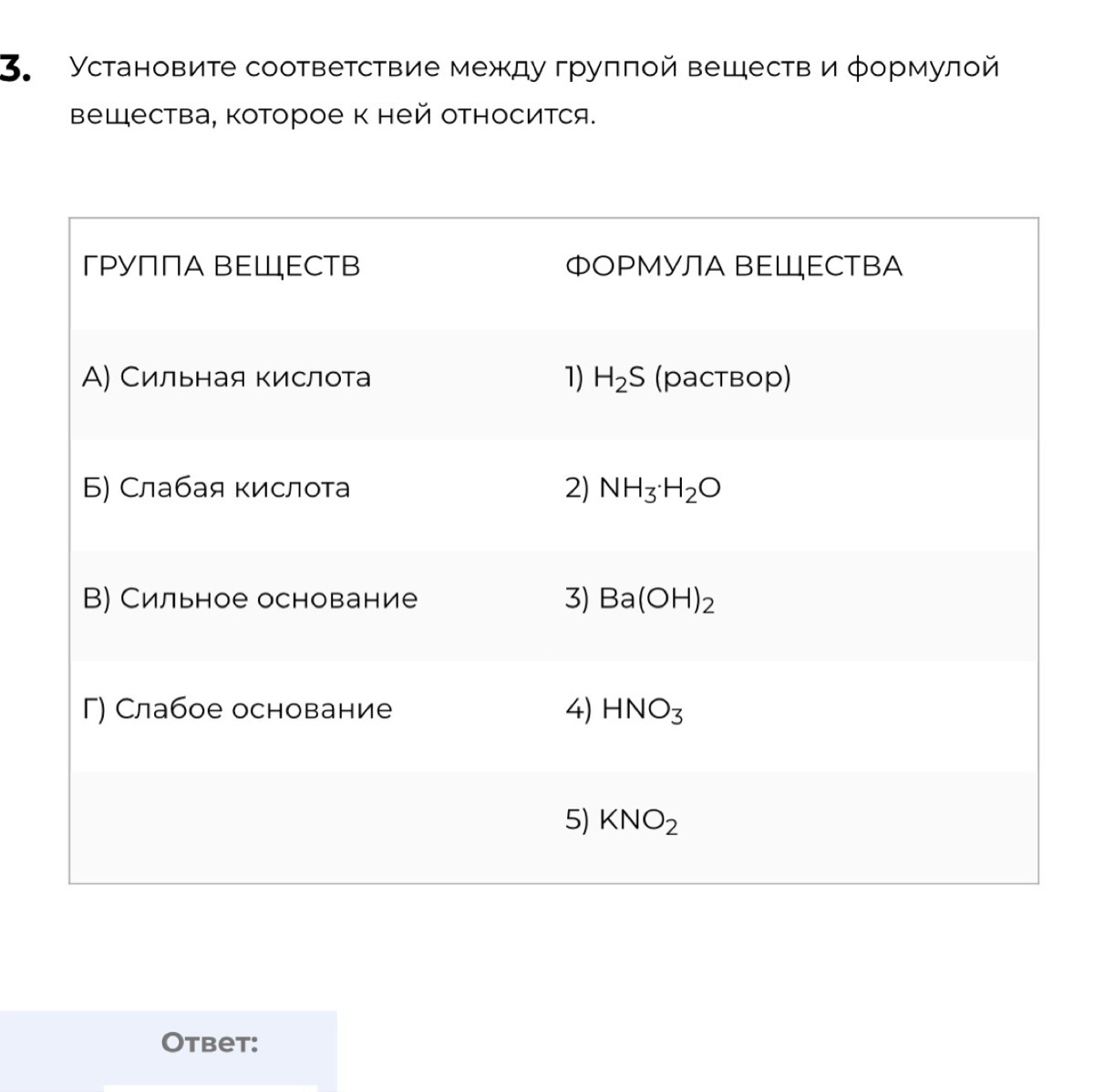Image resolution: width=1094 pixels, height=1092 pixels.
Task: Click the word "(раствор)" in option 1
Action: [x=723, y=377]
